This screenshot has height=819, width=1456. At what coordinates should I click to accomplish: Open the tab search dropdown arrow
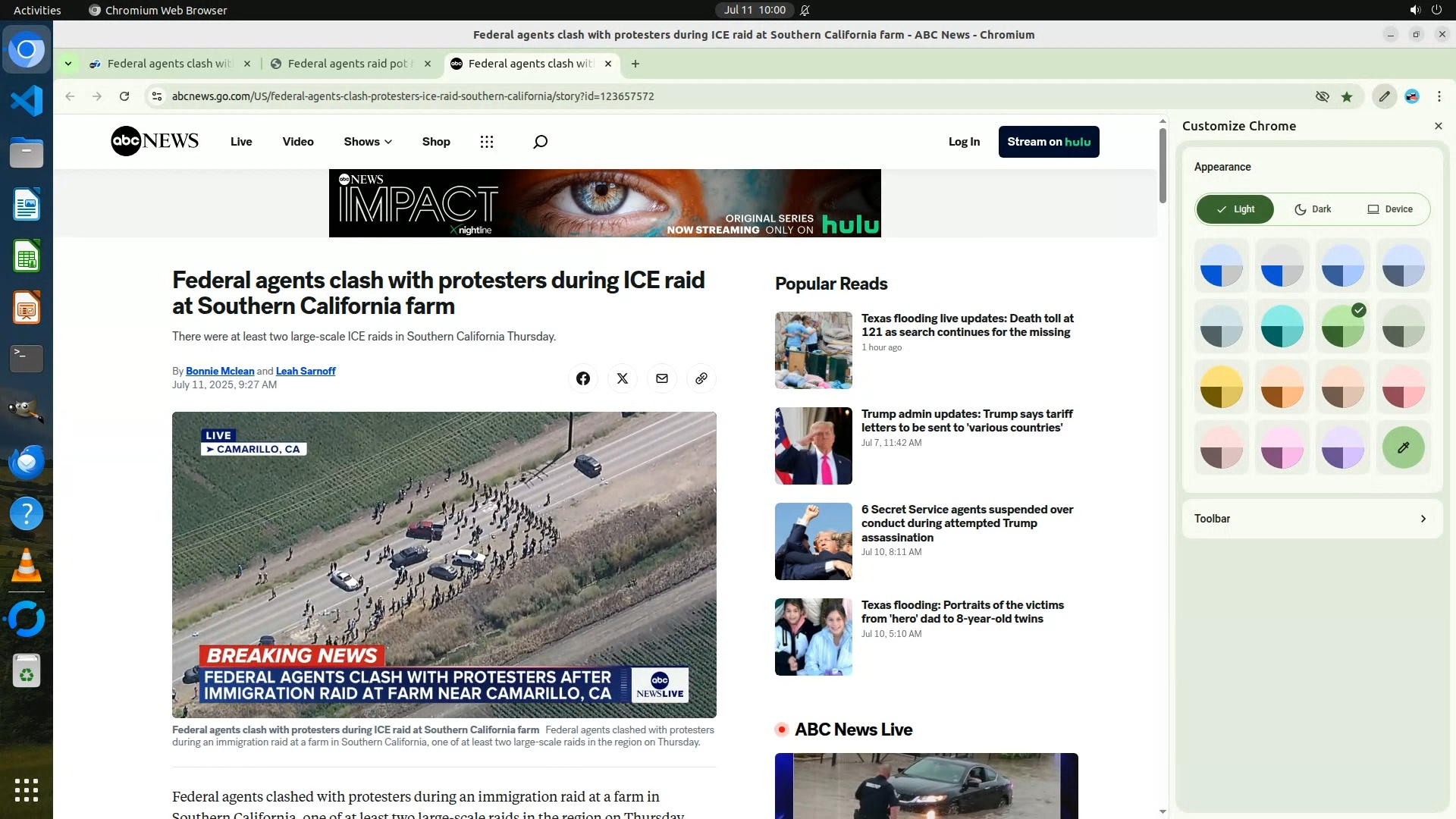point(68,64)
